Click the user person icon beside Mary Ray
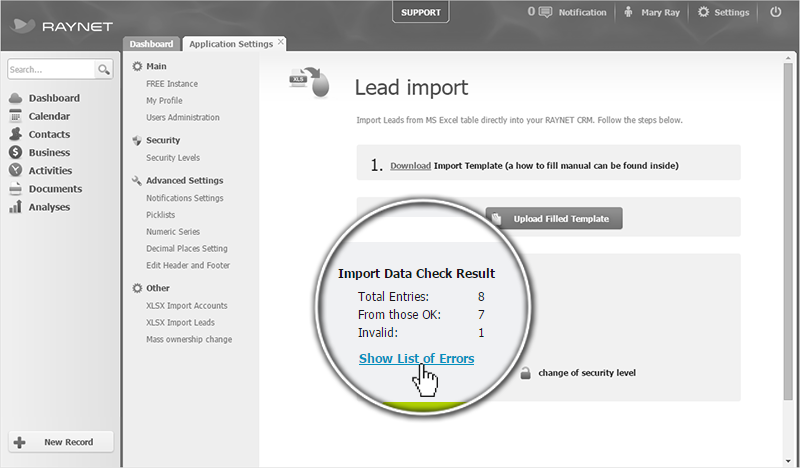 tap(629, 12)
